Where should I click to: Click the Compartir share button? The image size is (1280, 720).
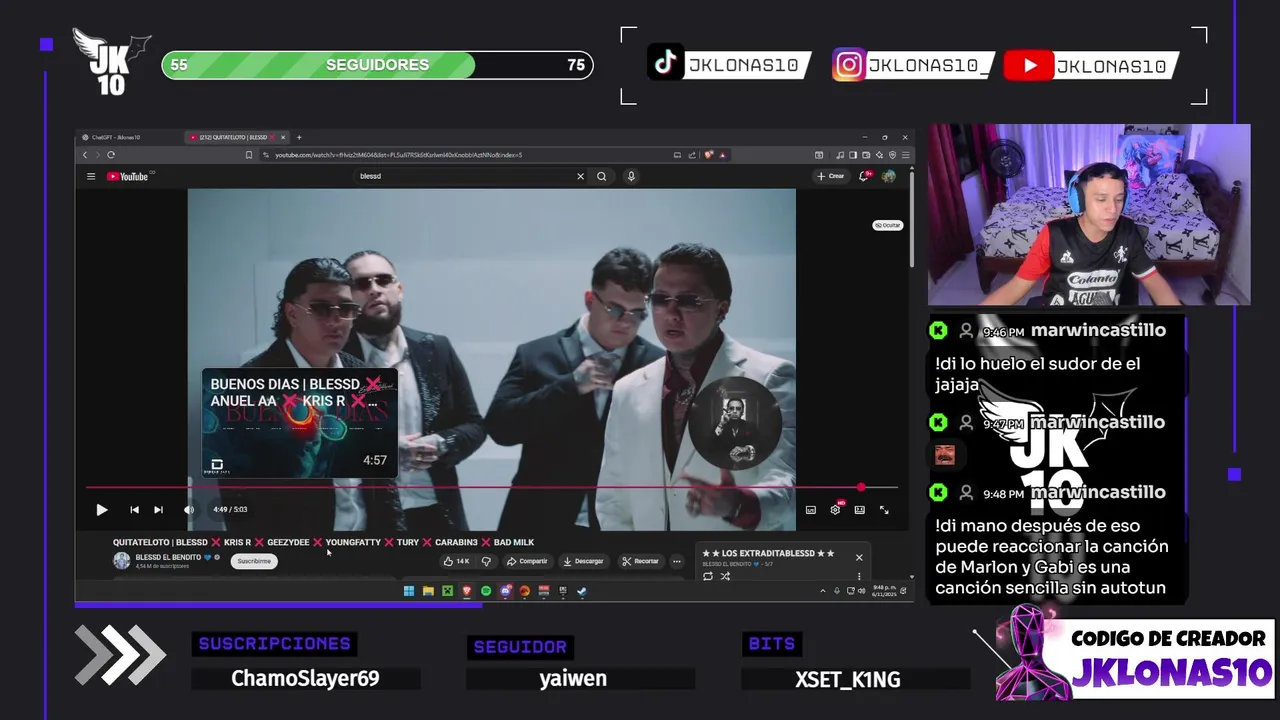[527, 561]
